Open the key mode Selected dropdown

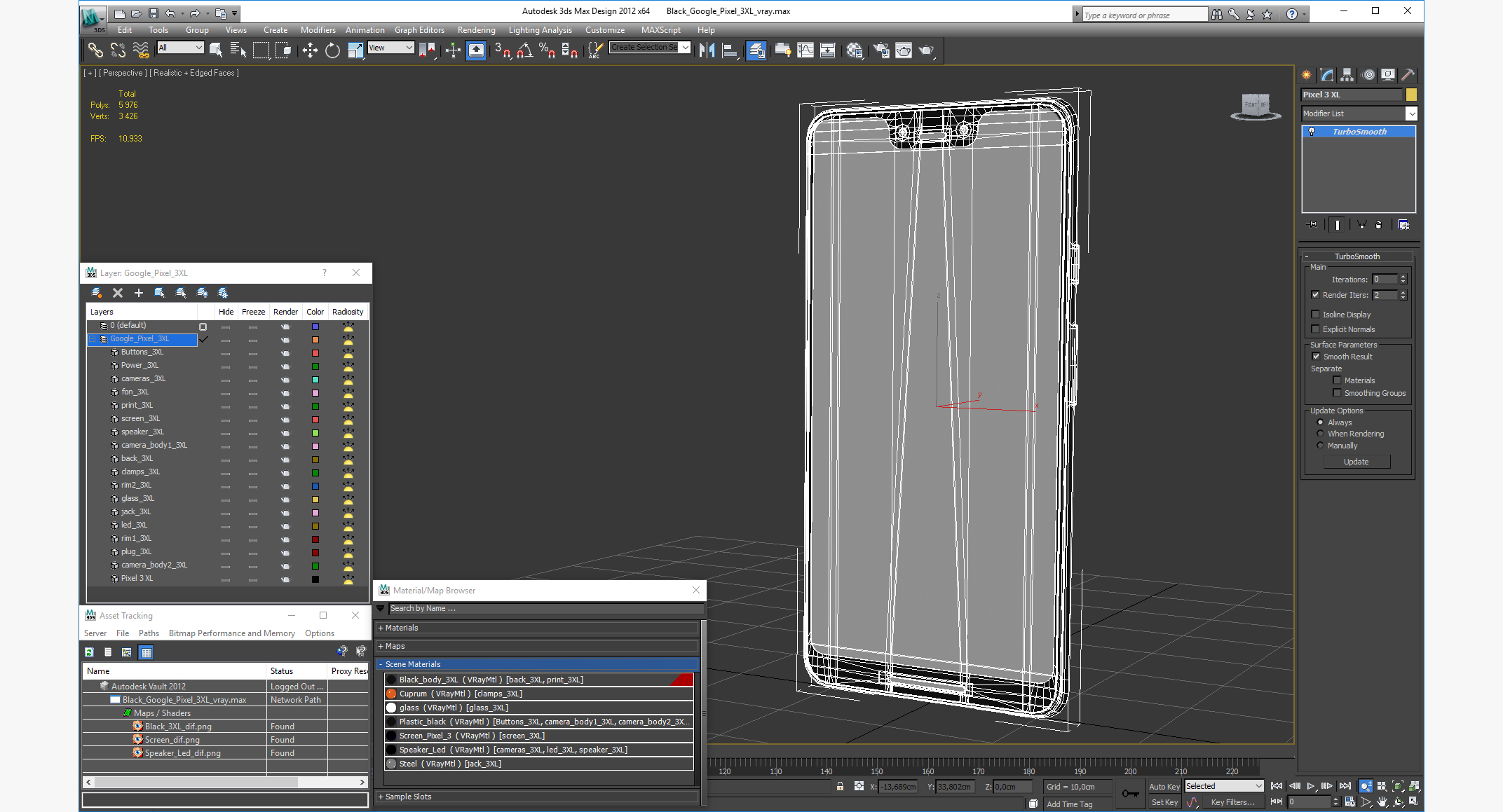1224,786
